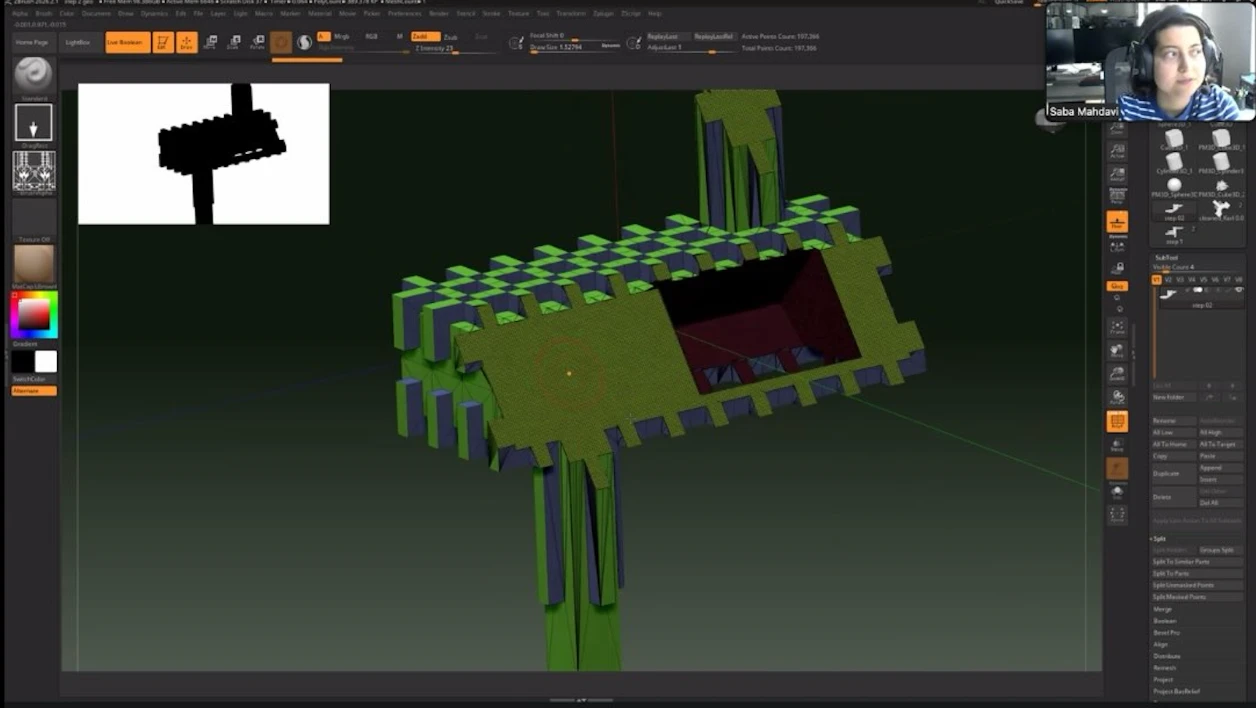Image resolution: width=1256 pixels, height=708 pixels.
Task: Expand the Boolean section
Action: pos(1164,621)
